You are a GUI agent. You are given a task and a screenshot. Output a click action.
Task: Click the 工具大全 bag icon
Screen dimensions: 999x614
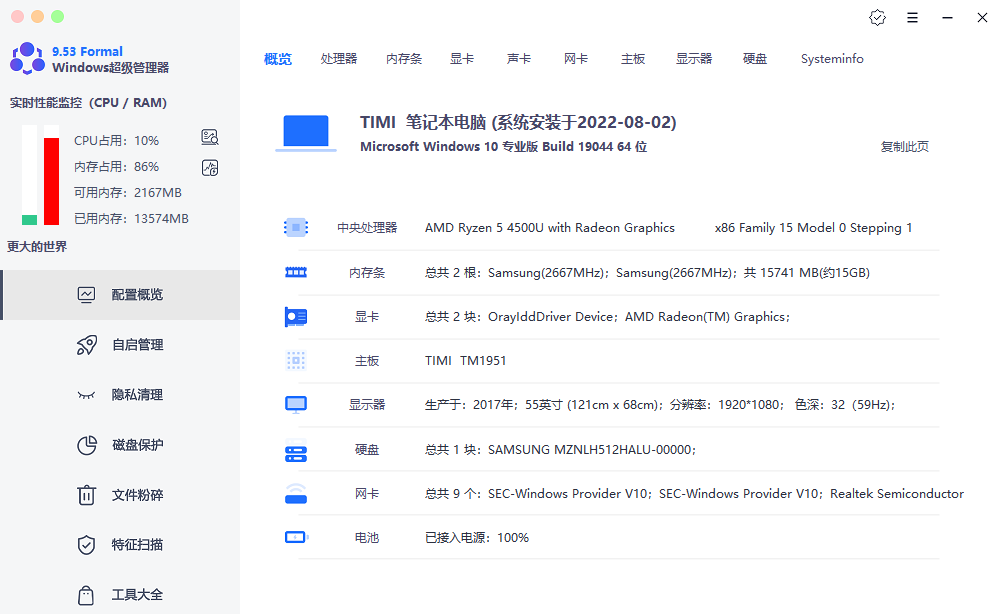(x=86, y=595)
